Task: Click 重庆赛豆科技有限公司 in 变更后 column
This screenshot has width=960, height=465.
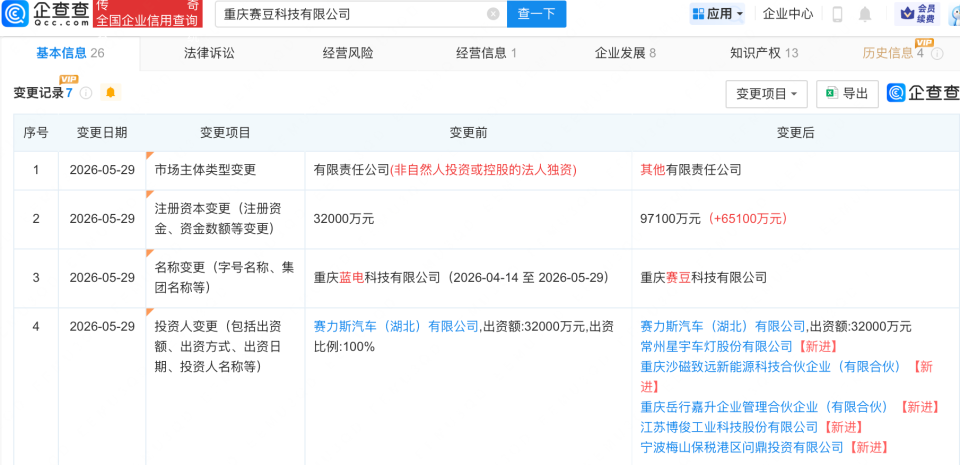Action: (x=703, y=278)
